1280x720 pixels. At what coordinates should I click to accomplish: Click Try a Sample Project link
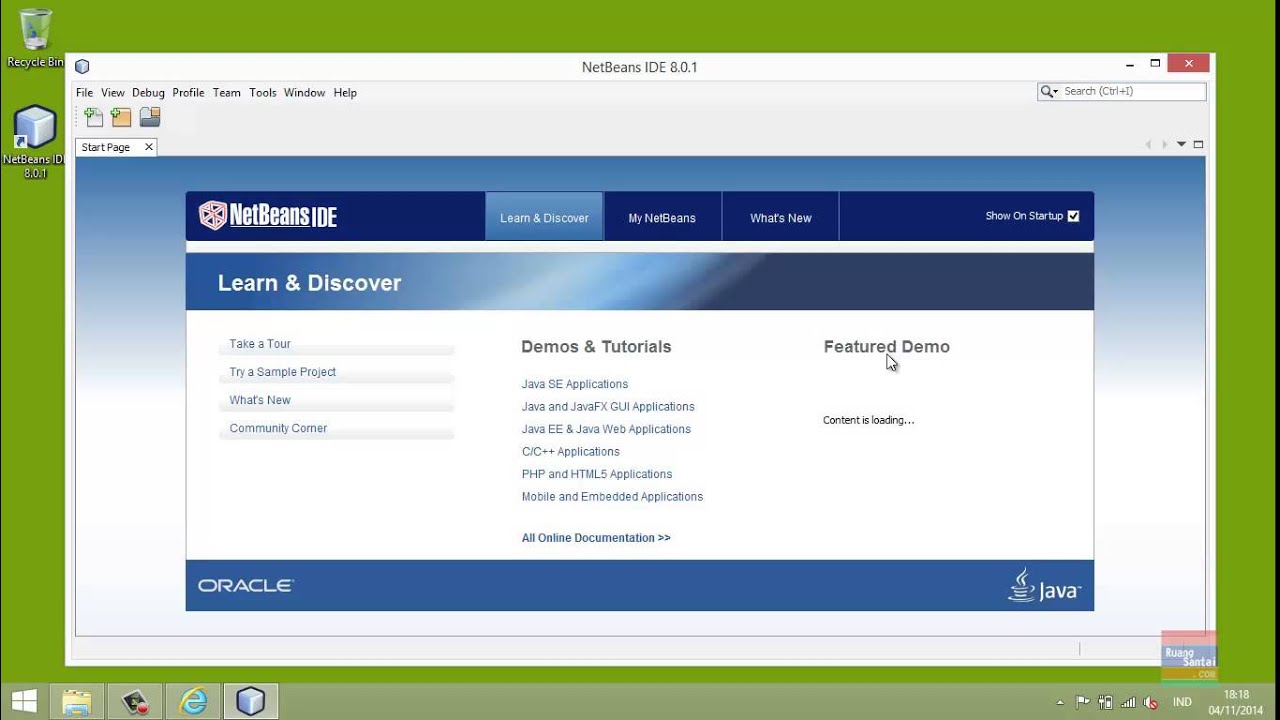[283, 372]
